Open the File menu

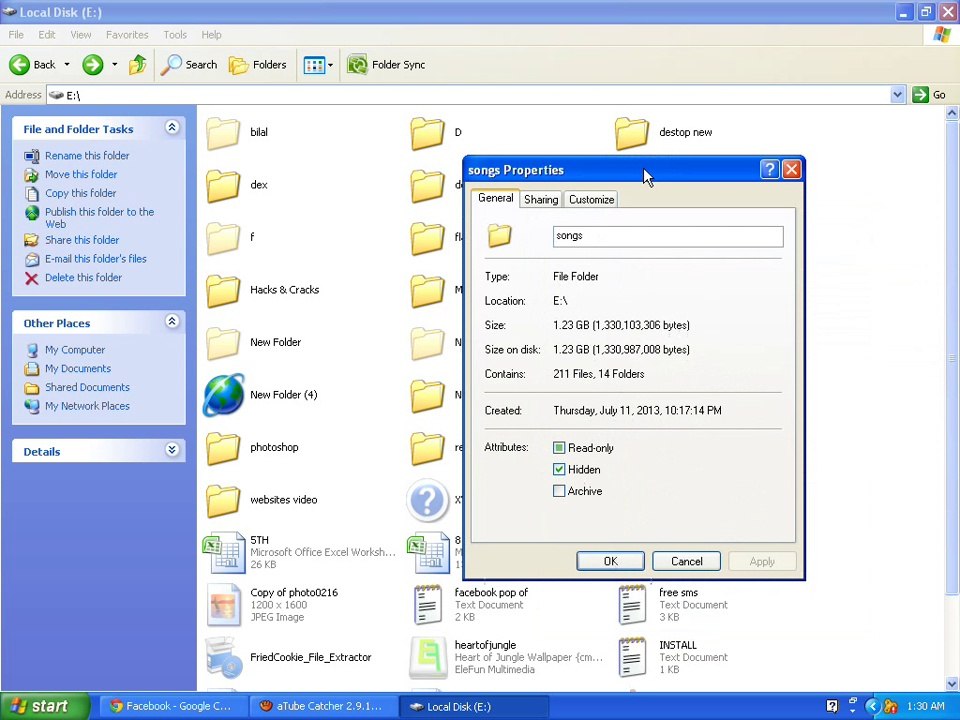(x=16, y=35)
